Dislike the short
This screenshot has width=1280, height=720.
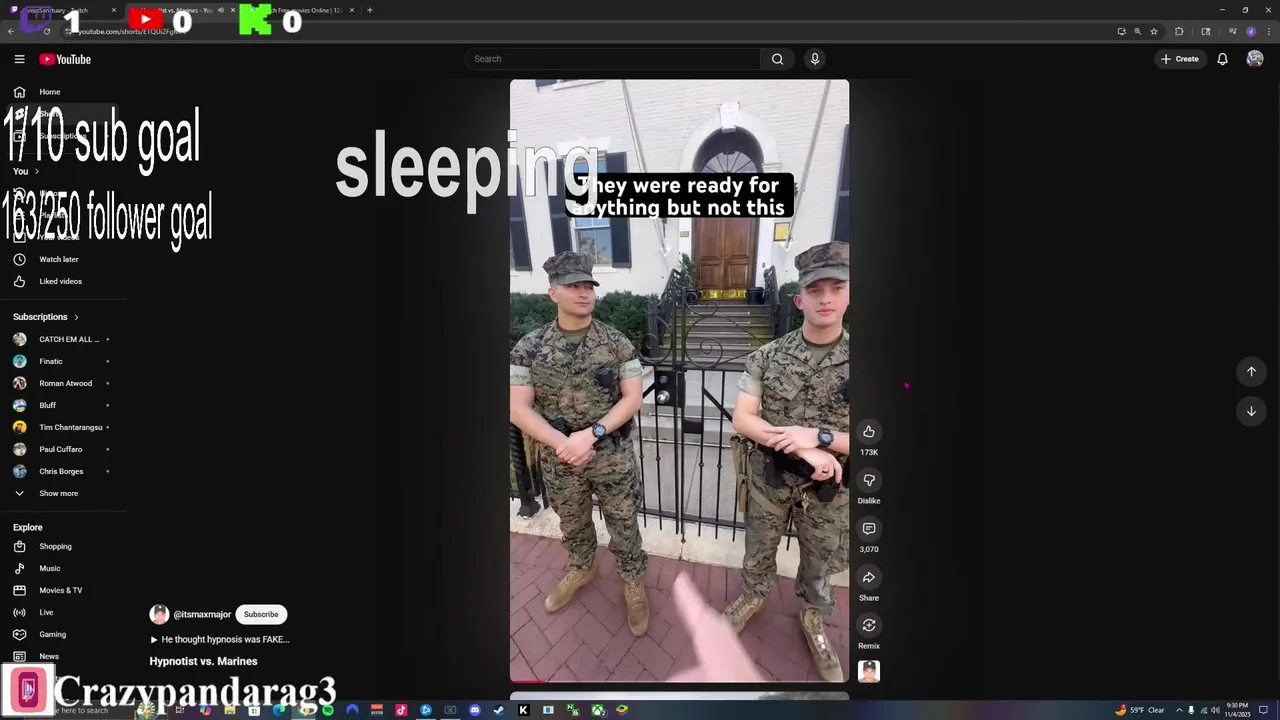tap(869, 480)
